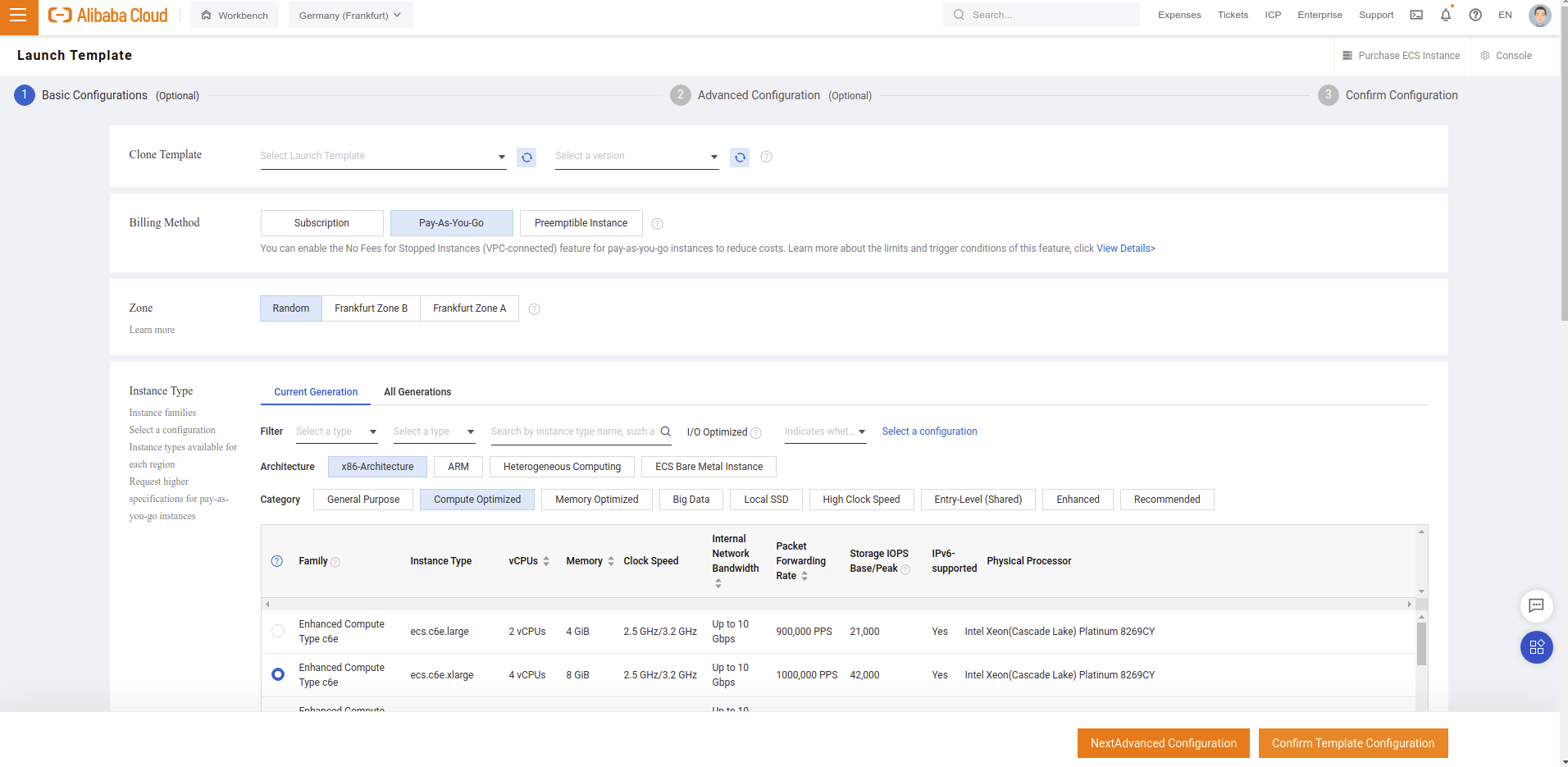This screenshot has height=767, width=1568.
Task: Refresh the template version list
Action: 740,157
